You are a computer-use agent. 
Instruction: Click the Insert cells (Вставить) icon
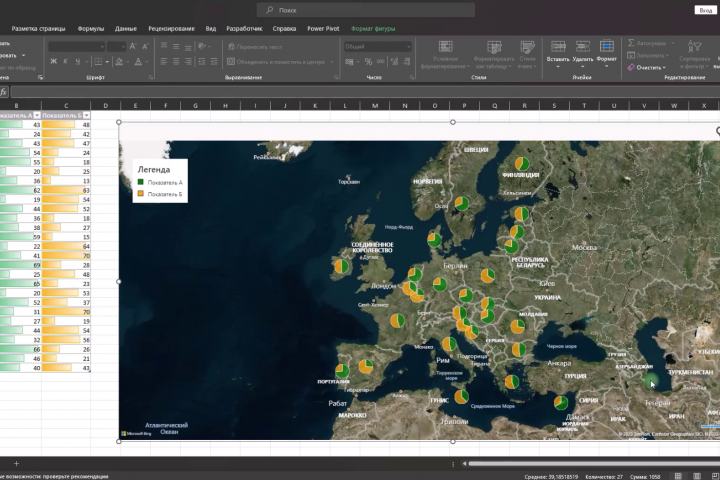tap(557, 46)
